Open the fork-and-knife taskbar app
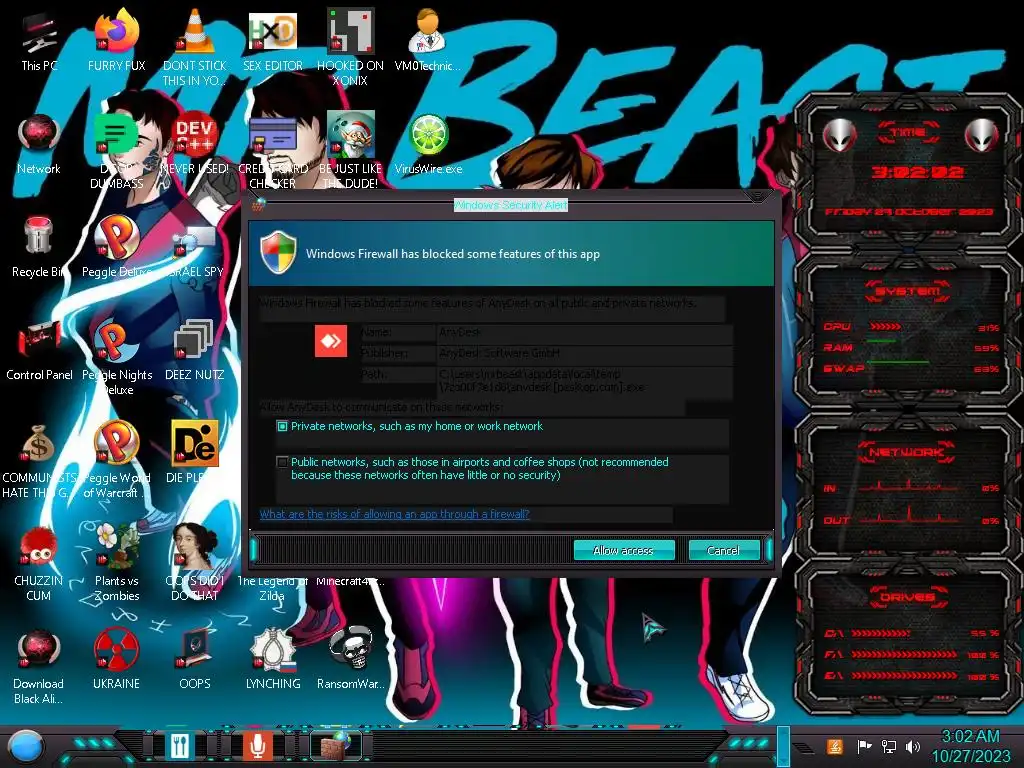Viewport: 1024px width, 768px height. (180, 745)
